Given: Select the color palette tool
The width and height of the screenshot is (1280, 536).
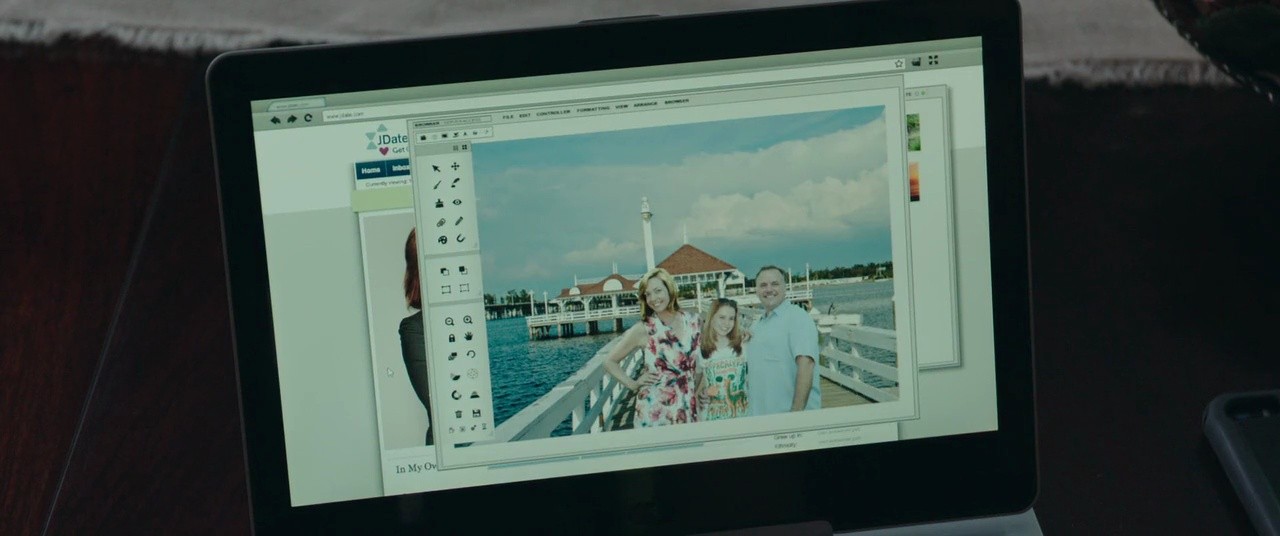Looking at the screenshot, I should tap(443, 239).
